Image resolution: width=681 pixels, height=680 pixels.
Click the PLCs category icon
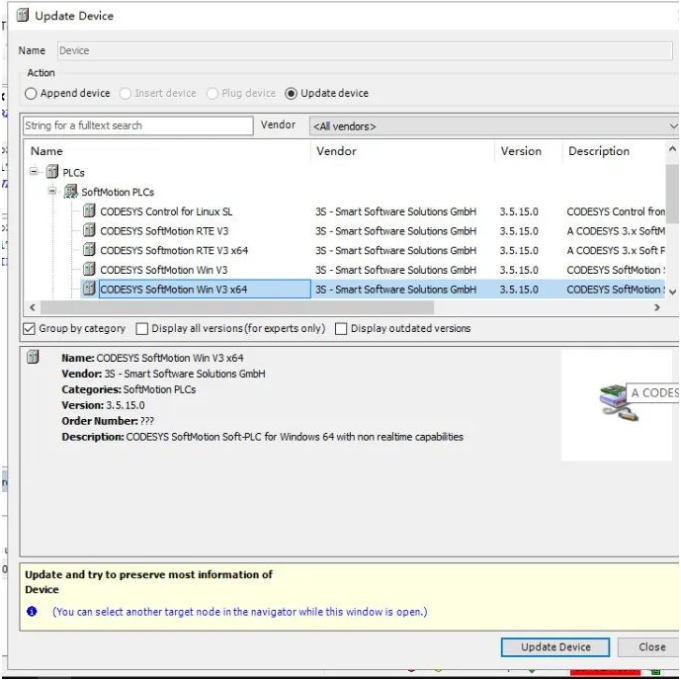coord(52,172)
